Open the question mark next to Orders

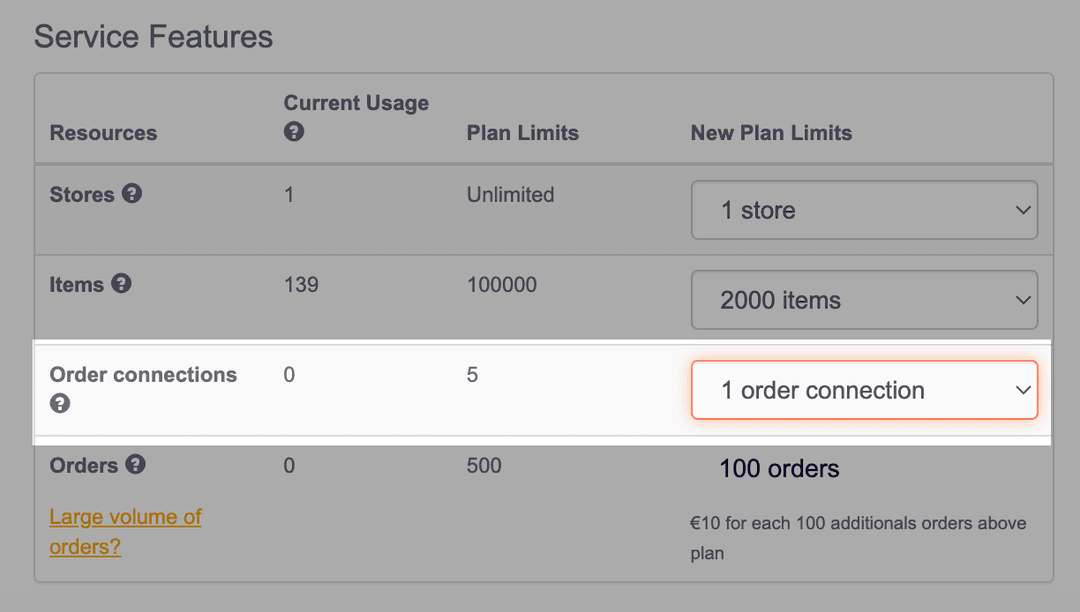click(136, 465)
